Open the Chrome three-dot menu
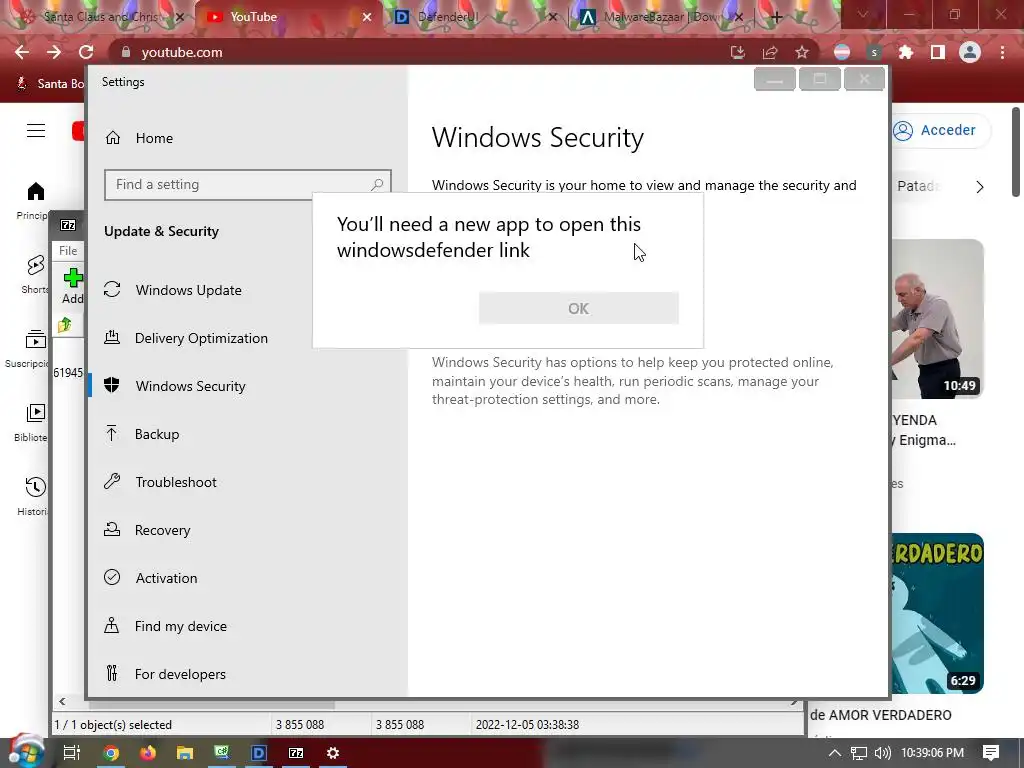The image size is (1024, 768). point(1002,52)
